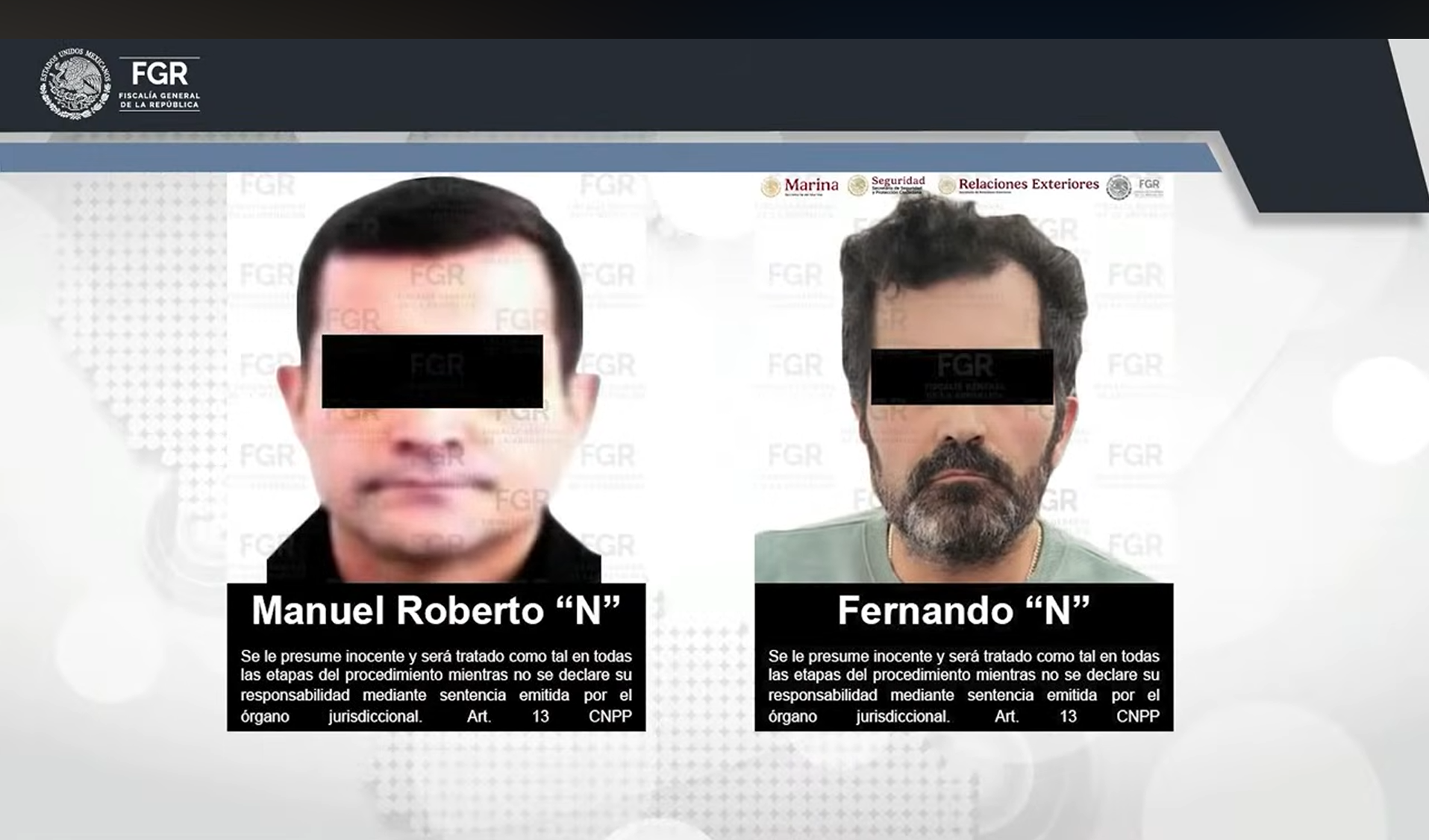Click the Seguridad logo above right photo
Image resolution: width=1429 pixels, height=840 pixels.
coord(887,185)
